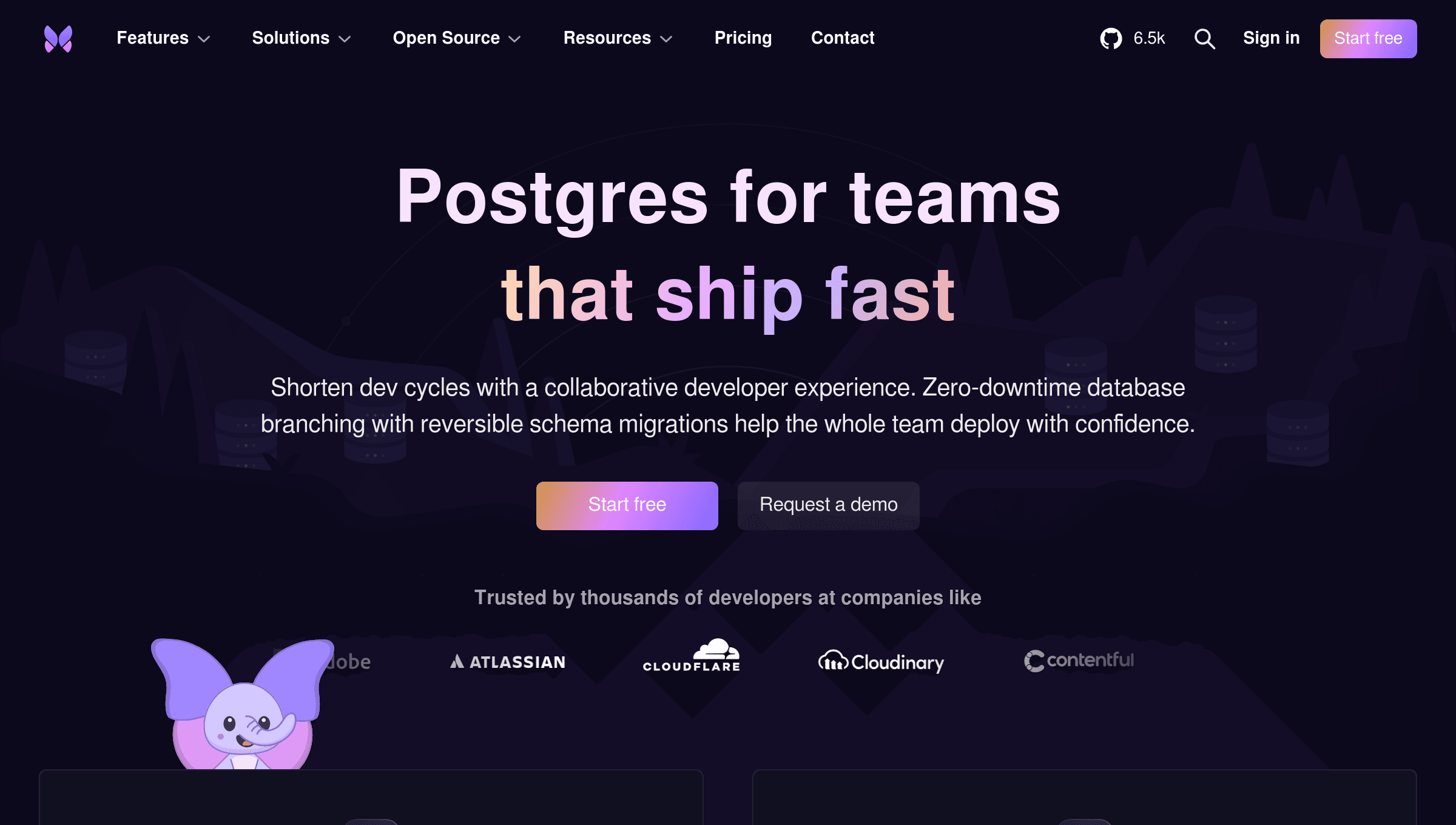Toggle the top navigation Start free button
Screen dimensions: 1456x825
1368,38
